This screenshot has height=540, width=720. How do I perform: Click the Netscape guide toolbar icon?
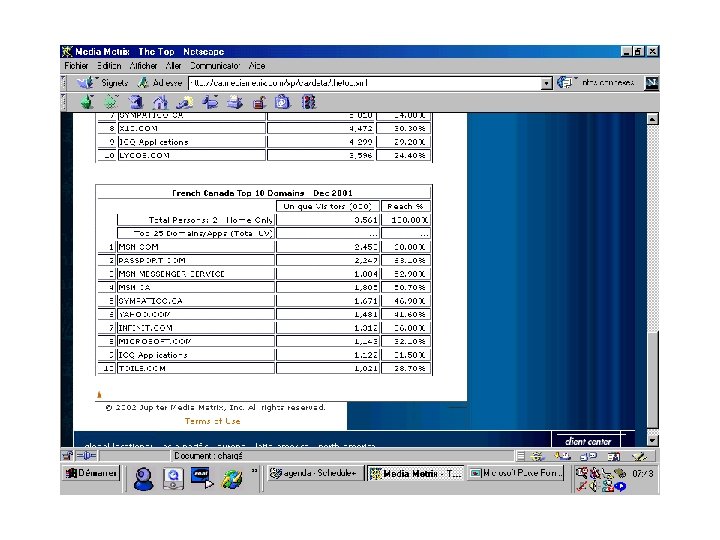[x=210, y=102]
